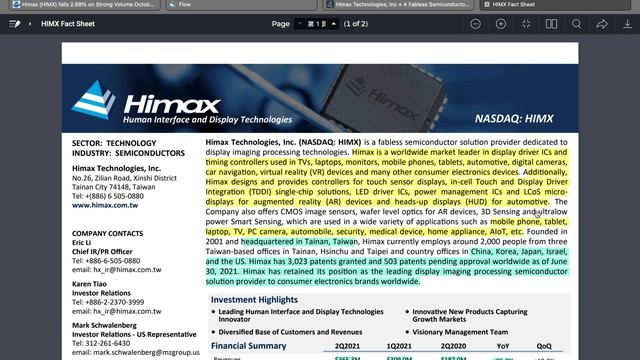
Task: Click 'SECTOR: TECHNOLOGY' text
Action: pyautogui.click(x=114, y=143)
